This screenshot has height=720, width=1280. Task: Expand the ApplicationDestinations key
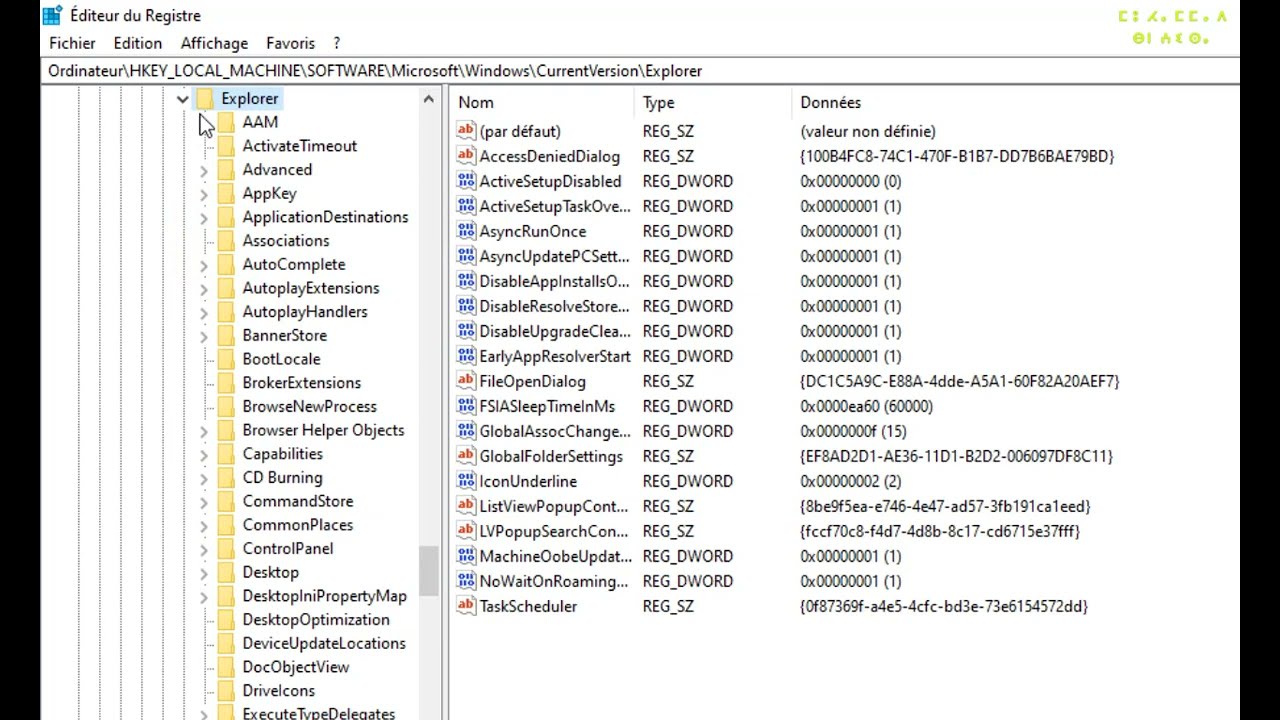click(204, 217)
